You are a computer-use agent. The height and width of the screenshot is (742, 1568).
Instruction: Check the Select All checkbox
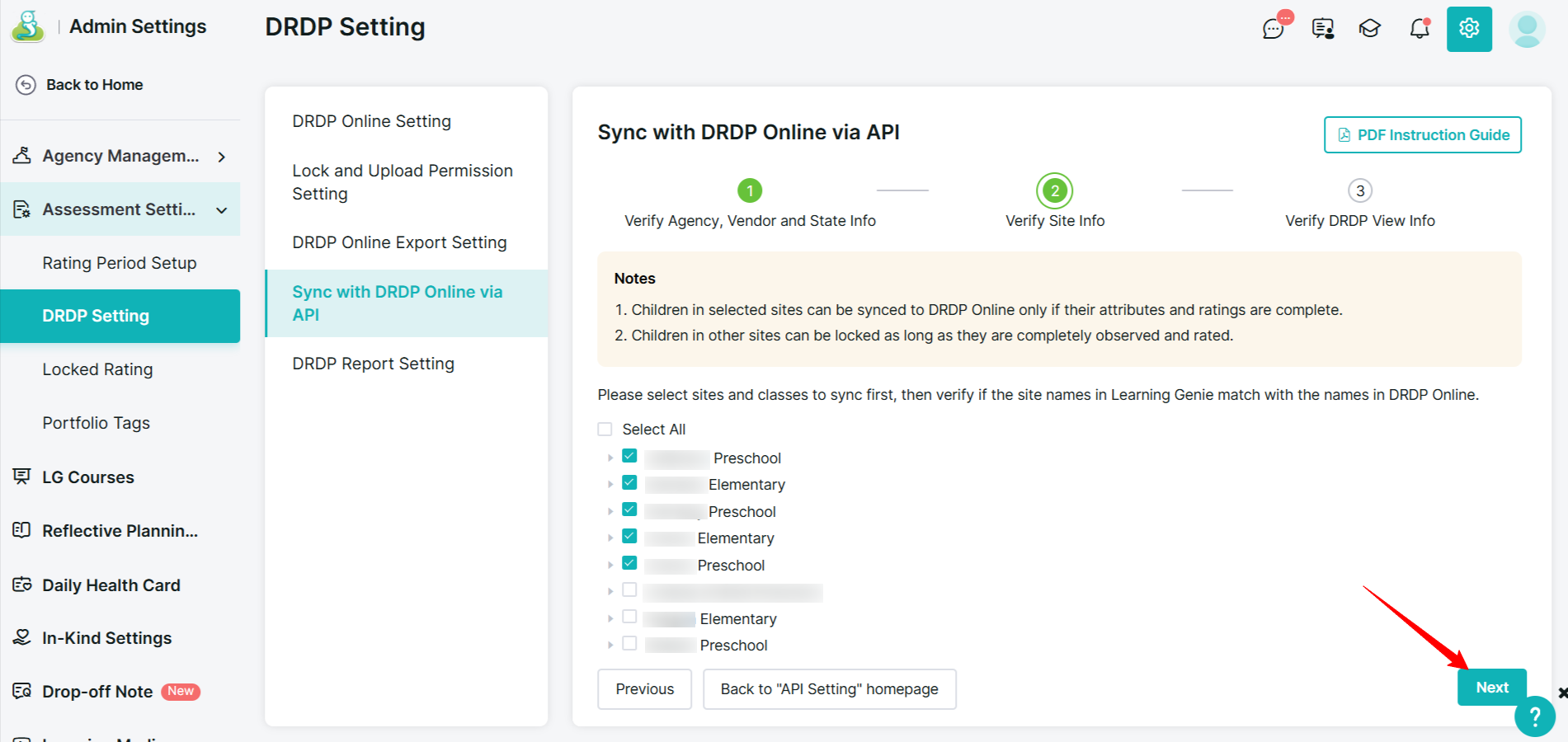coord(605,430)
